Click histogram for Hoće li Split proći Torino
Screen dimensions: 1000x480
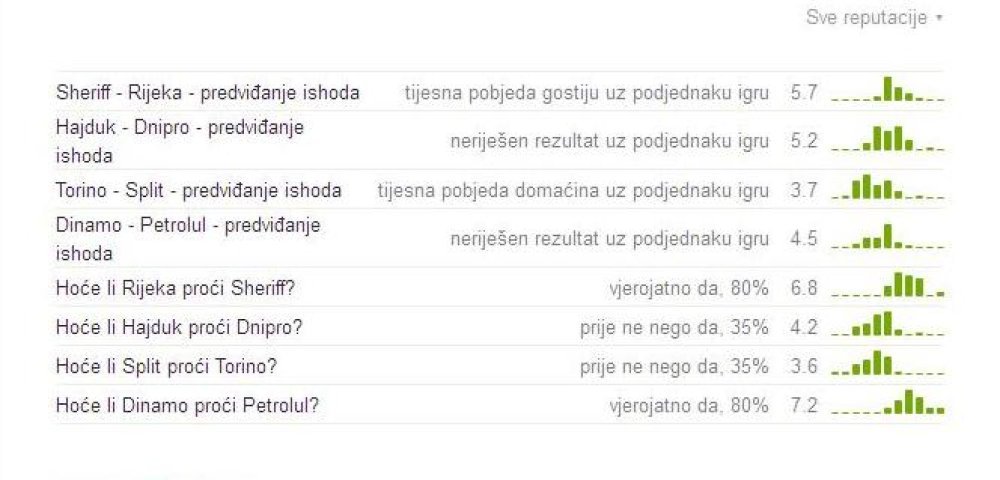coord(888,363)
